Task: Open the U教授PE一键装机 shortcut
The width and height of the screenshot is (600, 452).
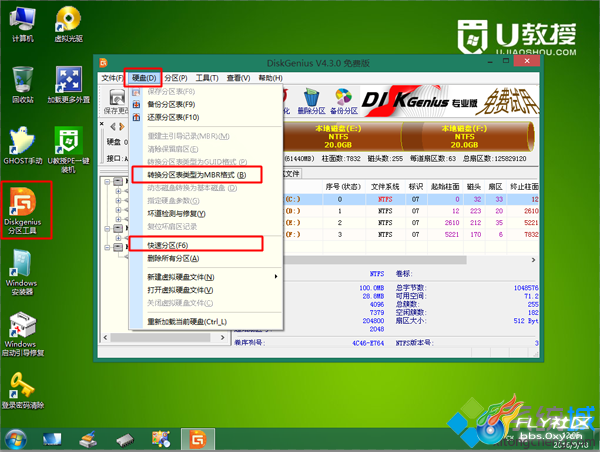Action: (x=68, y=149)
